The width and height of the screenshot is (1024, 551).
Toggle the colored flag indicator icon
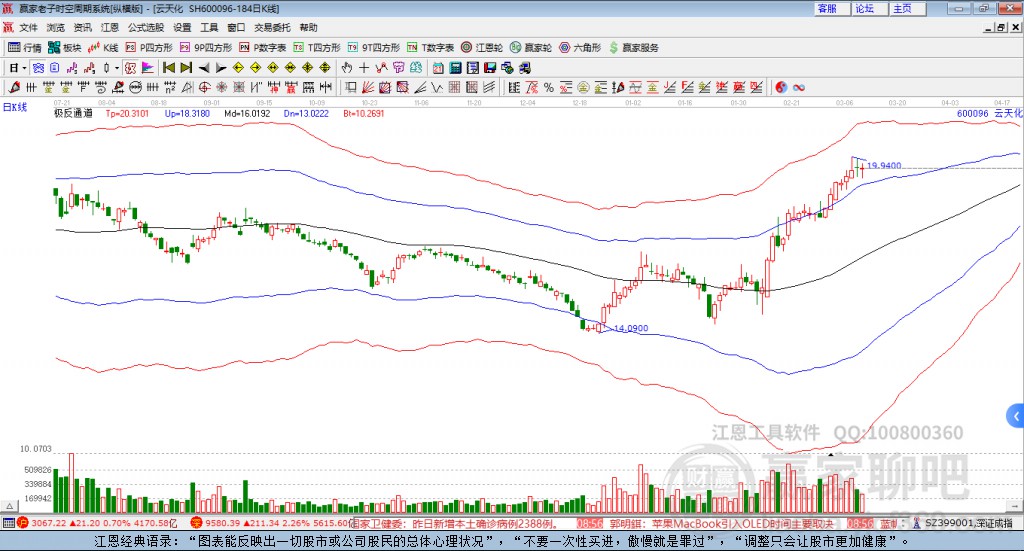pyautogui.click(x=148, y=68)
